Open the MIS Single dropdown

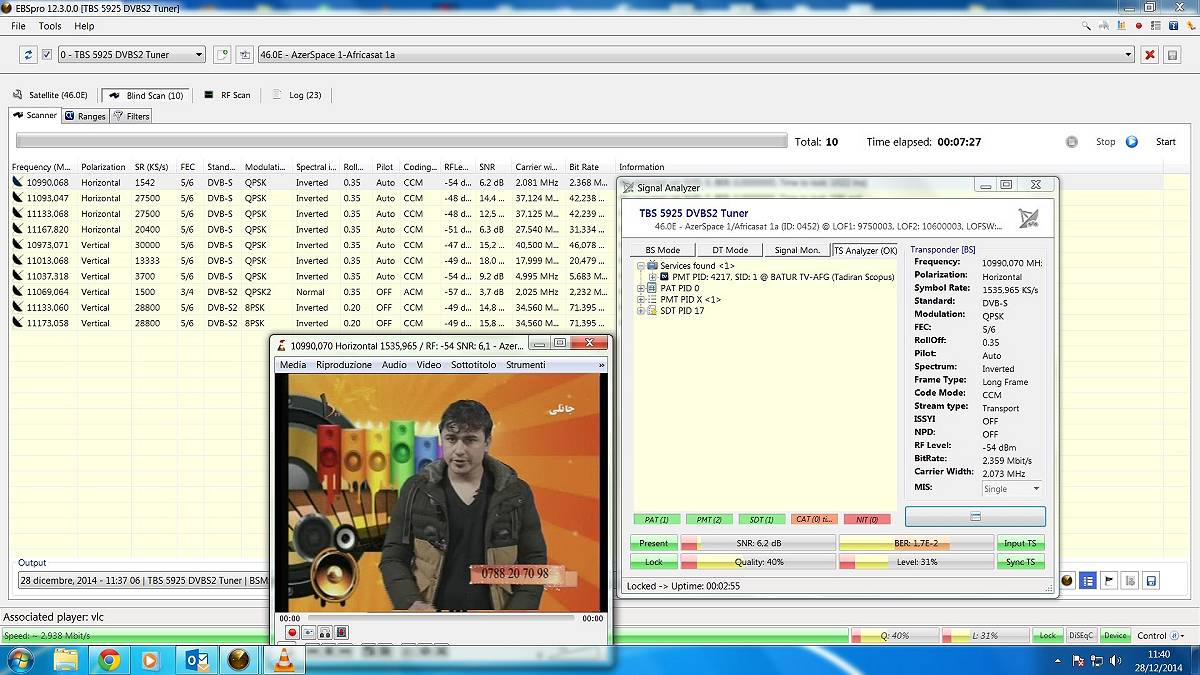(x=1011, y=489)
